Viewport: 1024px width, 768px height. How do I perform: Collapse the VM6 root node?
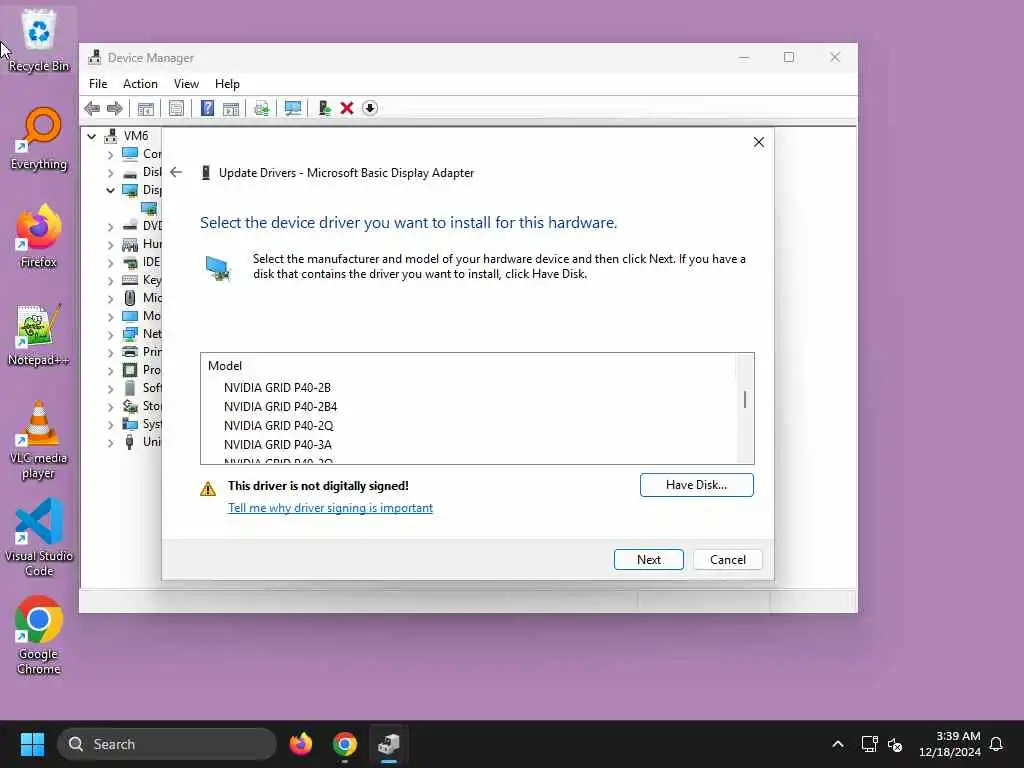tap(91, 136)
